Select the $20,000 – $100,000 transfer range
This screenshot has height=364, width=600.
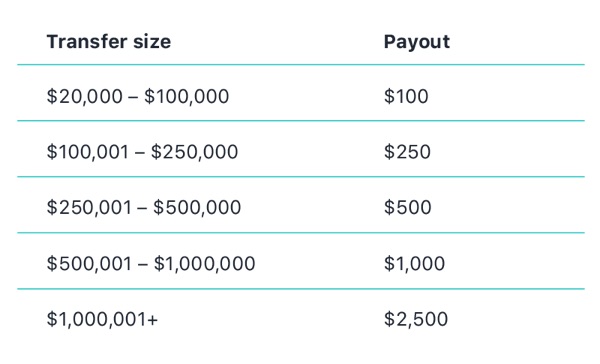138,96
